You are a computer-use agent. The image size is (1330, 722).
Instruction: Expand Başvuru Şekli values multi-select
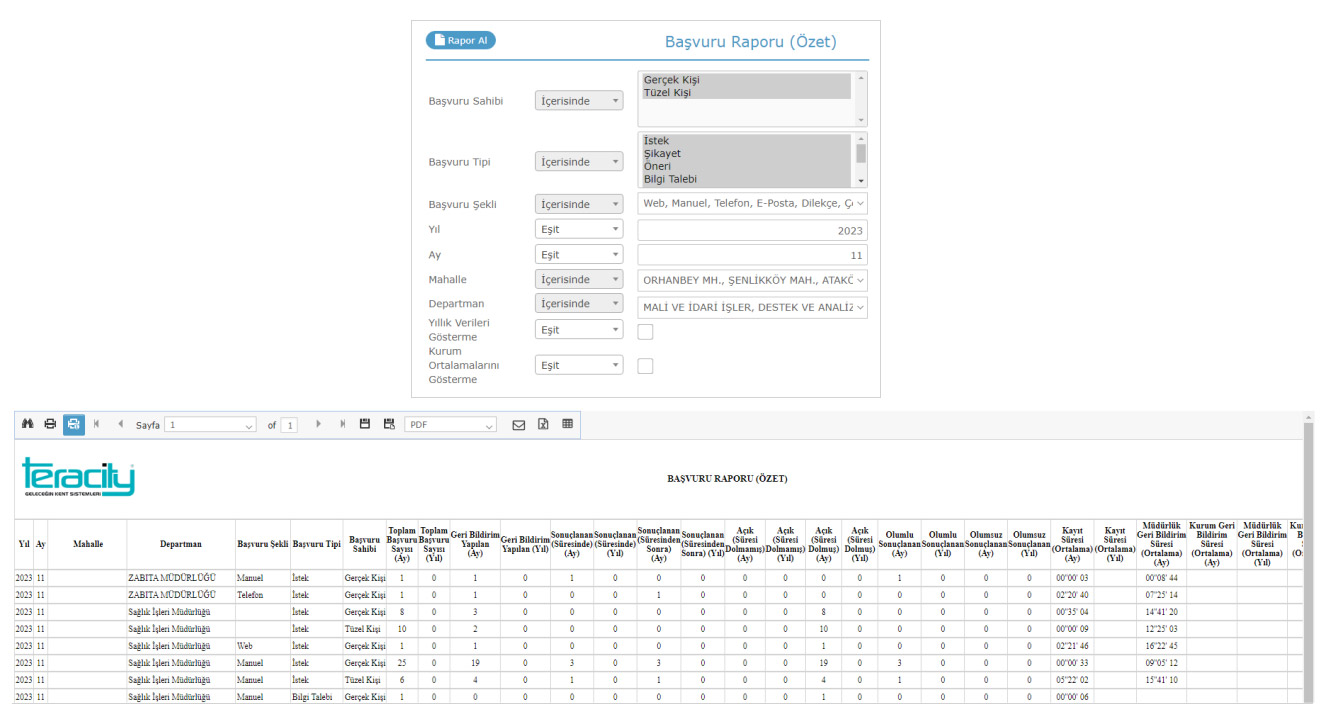[752, 204]
